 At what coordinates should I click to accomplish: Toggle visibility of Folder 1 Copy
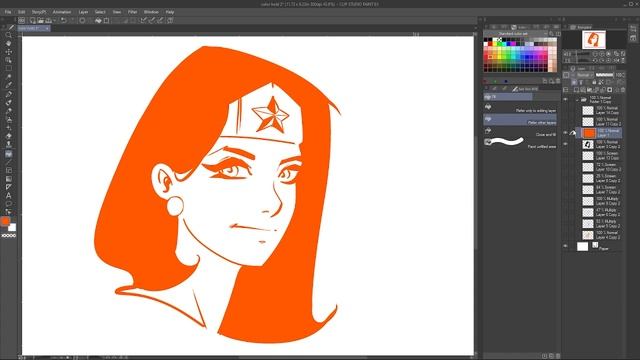tap(565, 99)
